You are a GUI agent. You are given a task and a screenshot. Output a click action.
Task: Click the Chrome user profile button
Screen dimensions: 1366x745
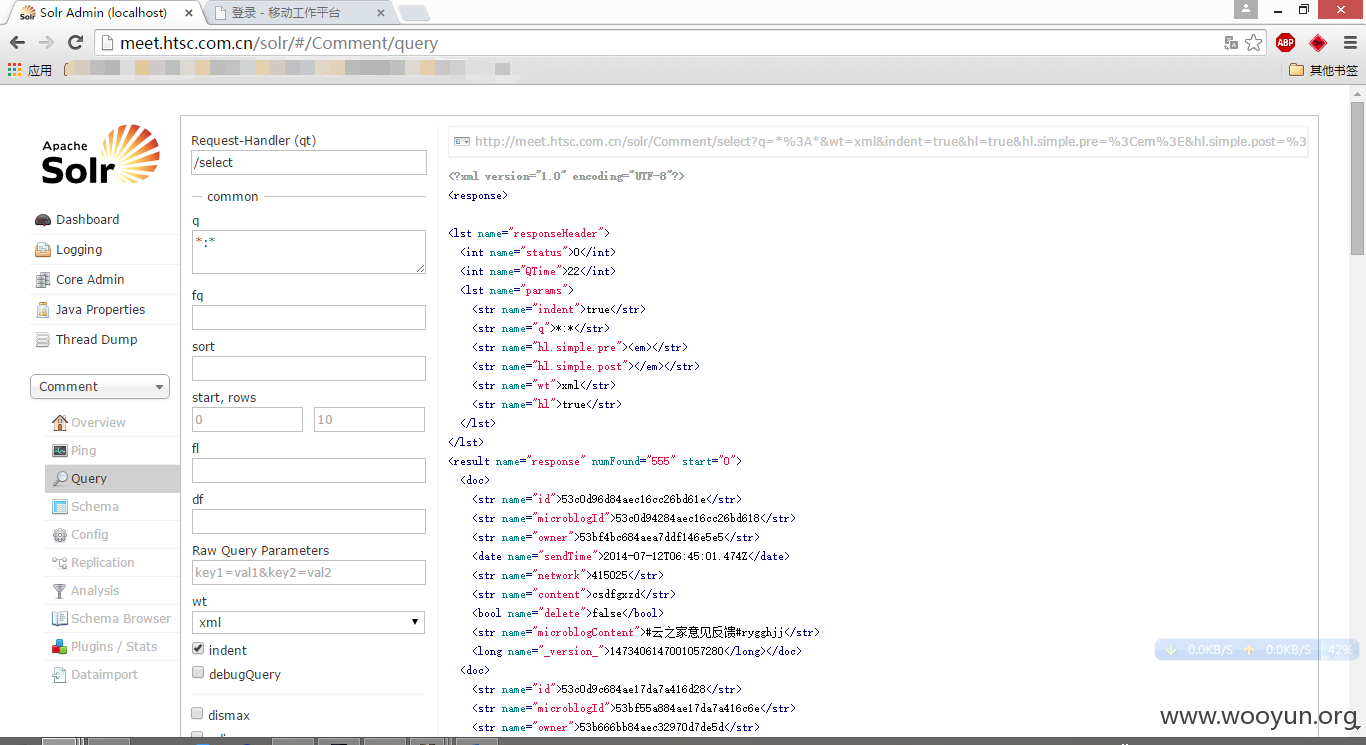click(x=1245, y=9)
